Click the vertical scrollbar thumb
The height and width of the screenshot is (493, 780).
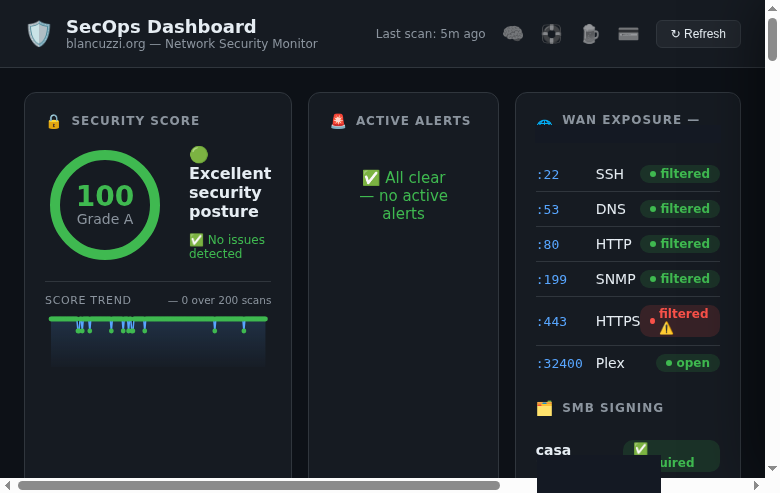(x=773, y=39)
